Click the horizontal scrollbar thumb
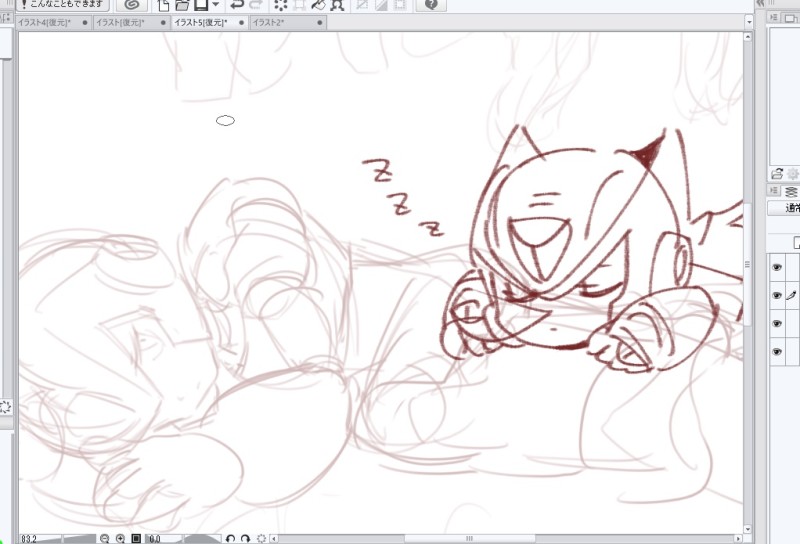Screen dimensions: 800x544 point(470,539)
